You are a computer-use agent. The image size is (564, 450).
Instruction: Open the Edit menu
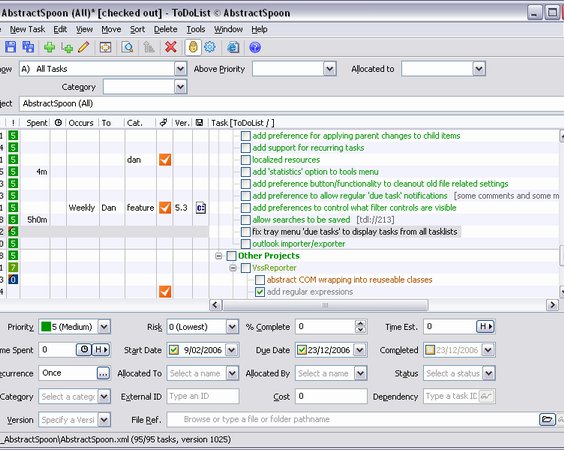[x=60, y=29]
